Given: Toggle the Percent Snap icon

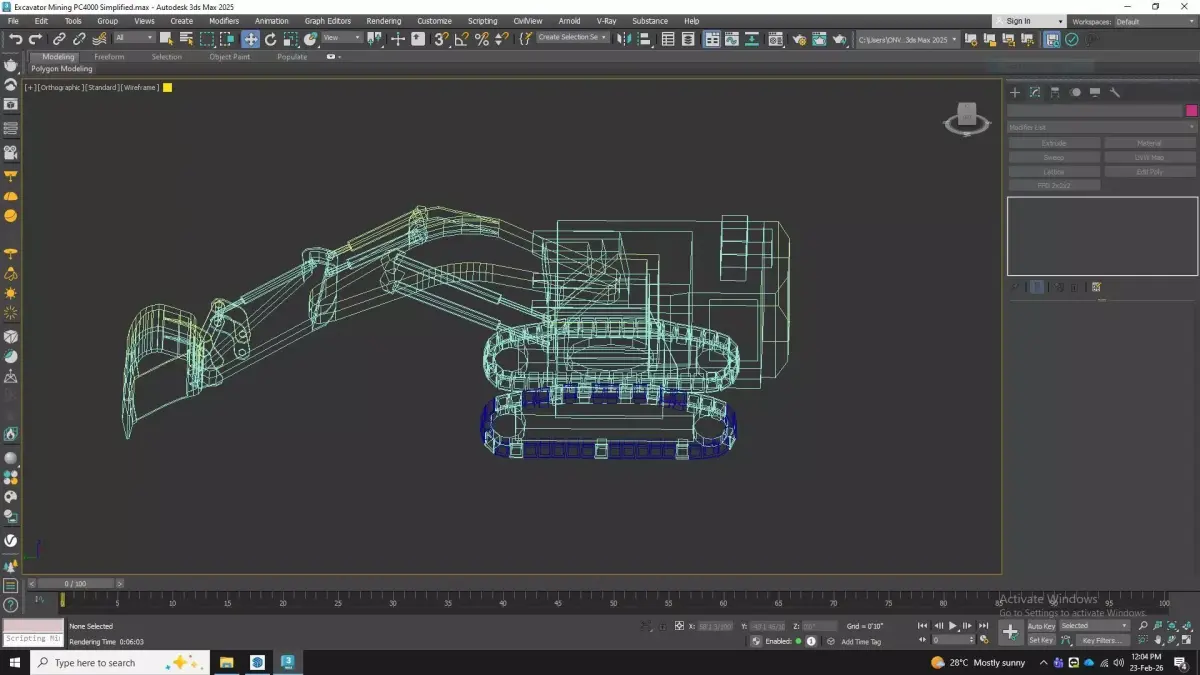Looking at the screenshot, I should [482, 39].
